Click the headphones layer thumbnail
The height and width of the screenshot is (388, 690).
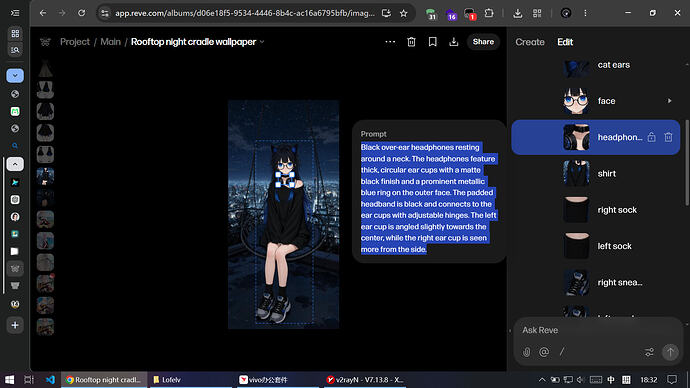pos(576,137)
